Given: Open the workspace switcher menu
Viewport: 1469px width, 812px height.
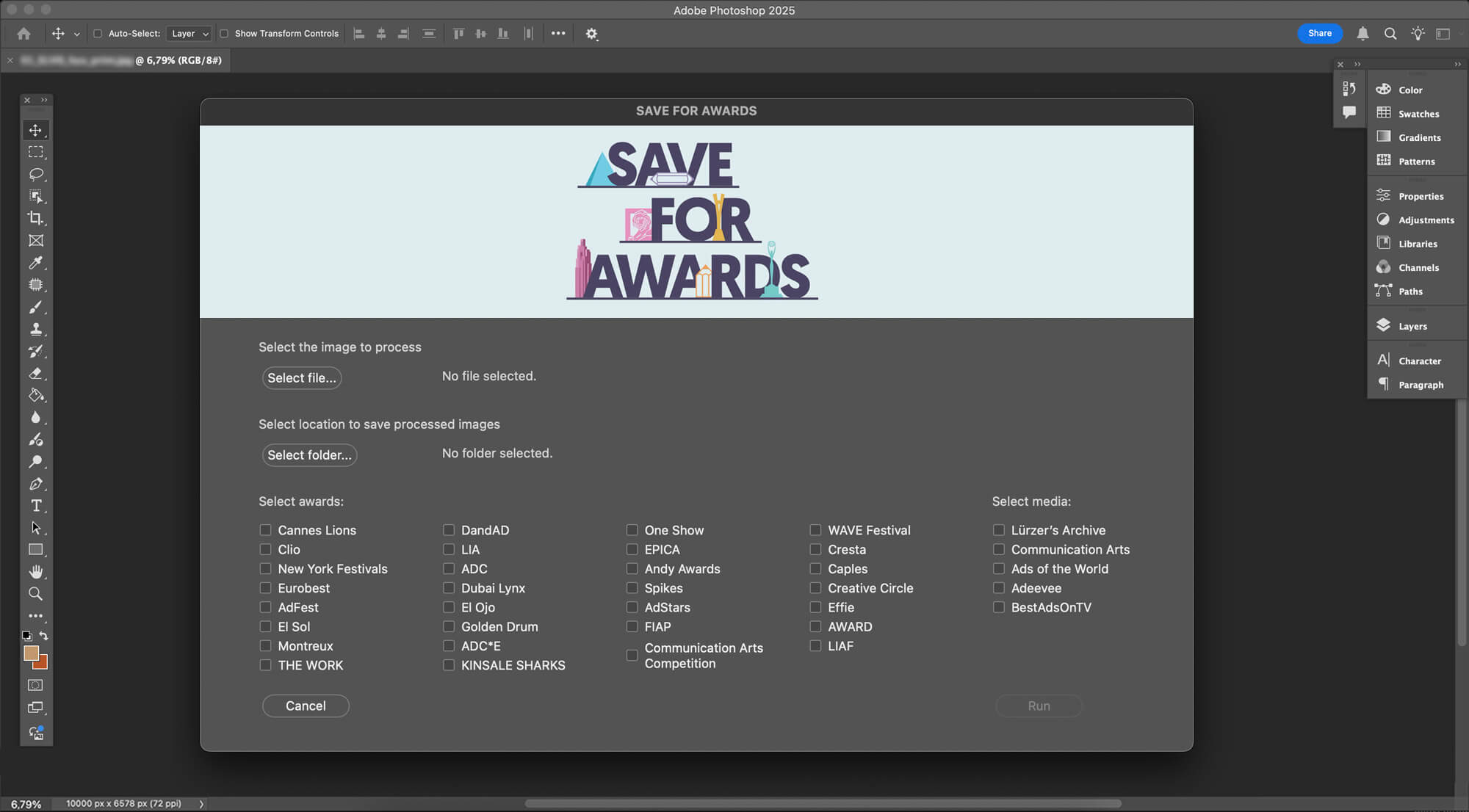Looking at the screenshot, I should 1443,33.
